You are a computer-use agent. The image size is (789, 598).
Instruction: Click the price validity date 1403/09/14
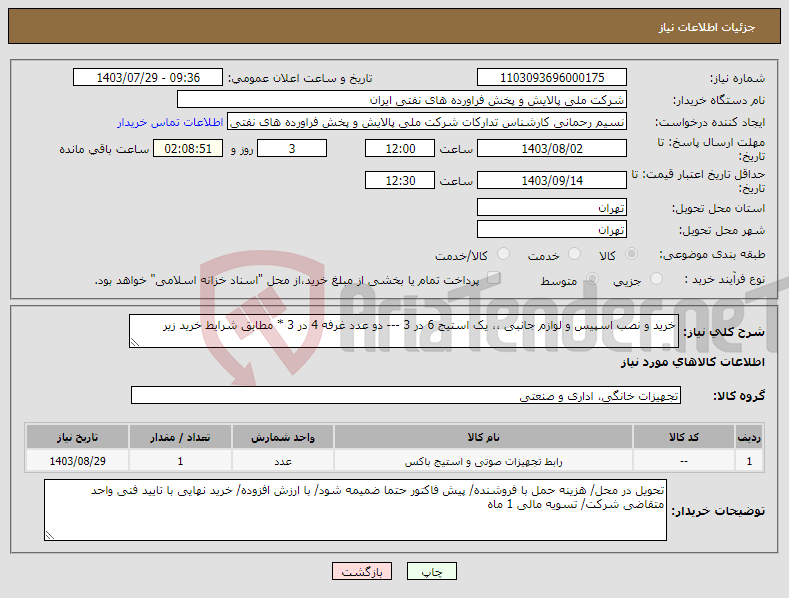551,180
